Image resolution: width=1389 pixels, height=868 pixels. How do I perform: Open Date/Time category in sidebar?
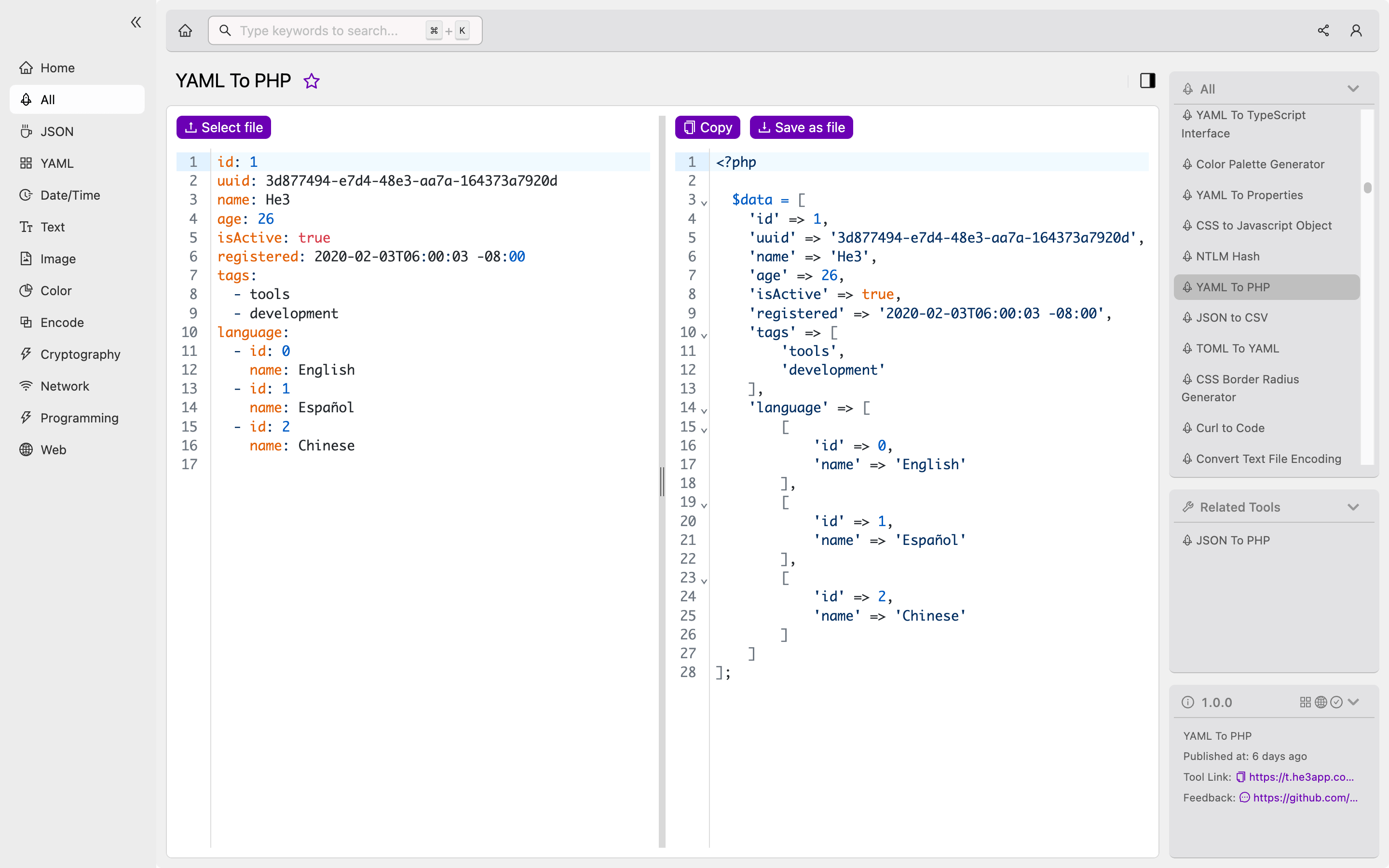pyautogui.click(x=77, y=195)
